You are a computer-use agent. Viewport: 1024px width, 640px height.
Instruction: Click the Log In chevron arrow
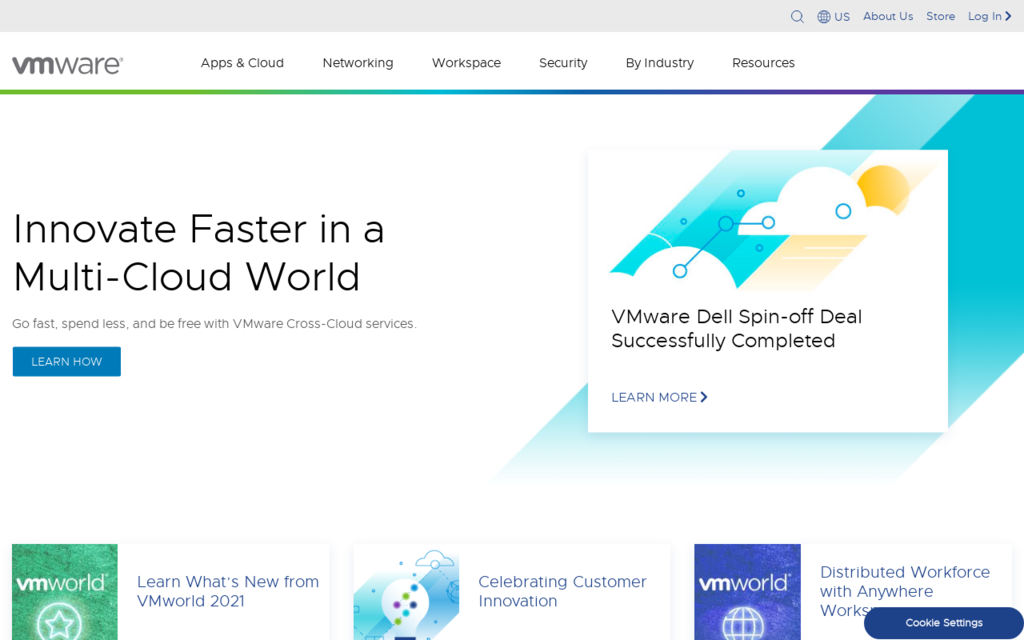(1008, 17)
